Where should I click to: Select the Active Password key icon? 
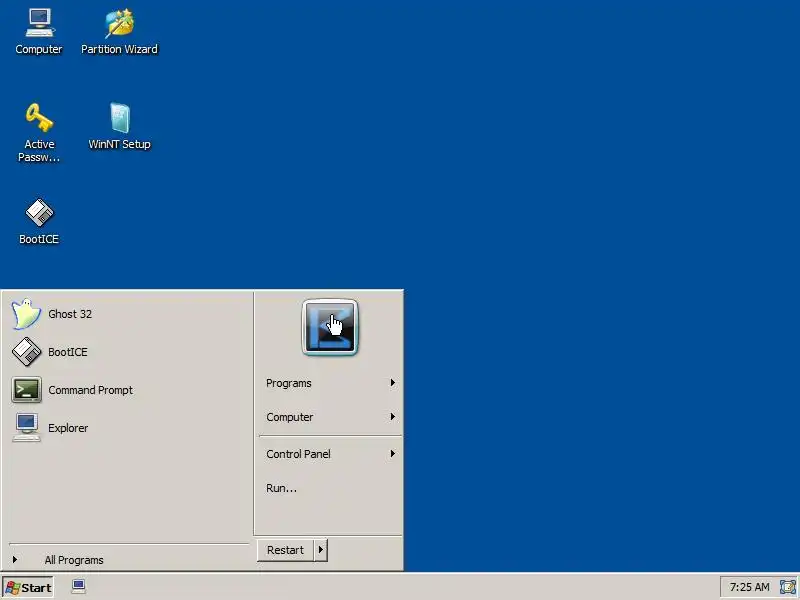(39, 133)
